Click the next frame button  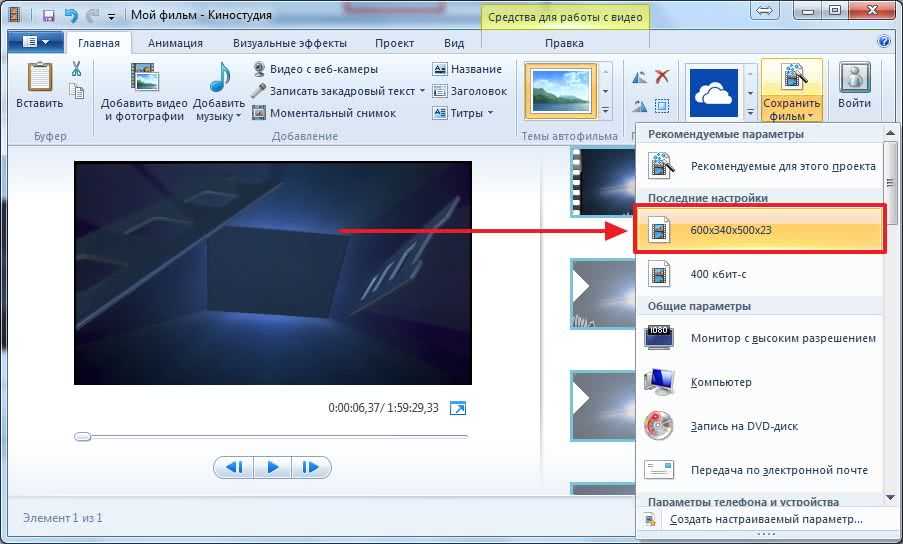[x=311, y=467]
